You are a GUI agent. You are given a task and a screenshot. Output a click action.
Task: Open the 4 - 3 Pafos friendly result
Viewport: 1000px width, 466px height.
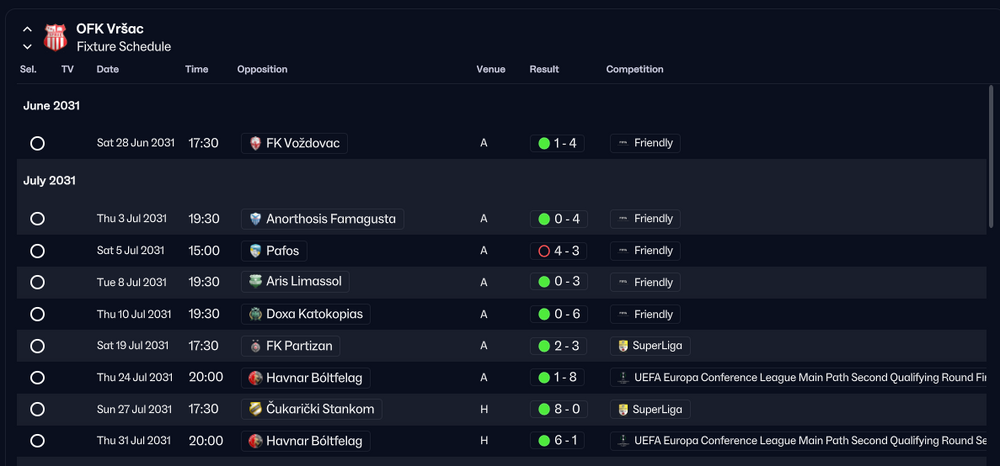(558, 251)
